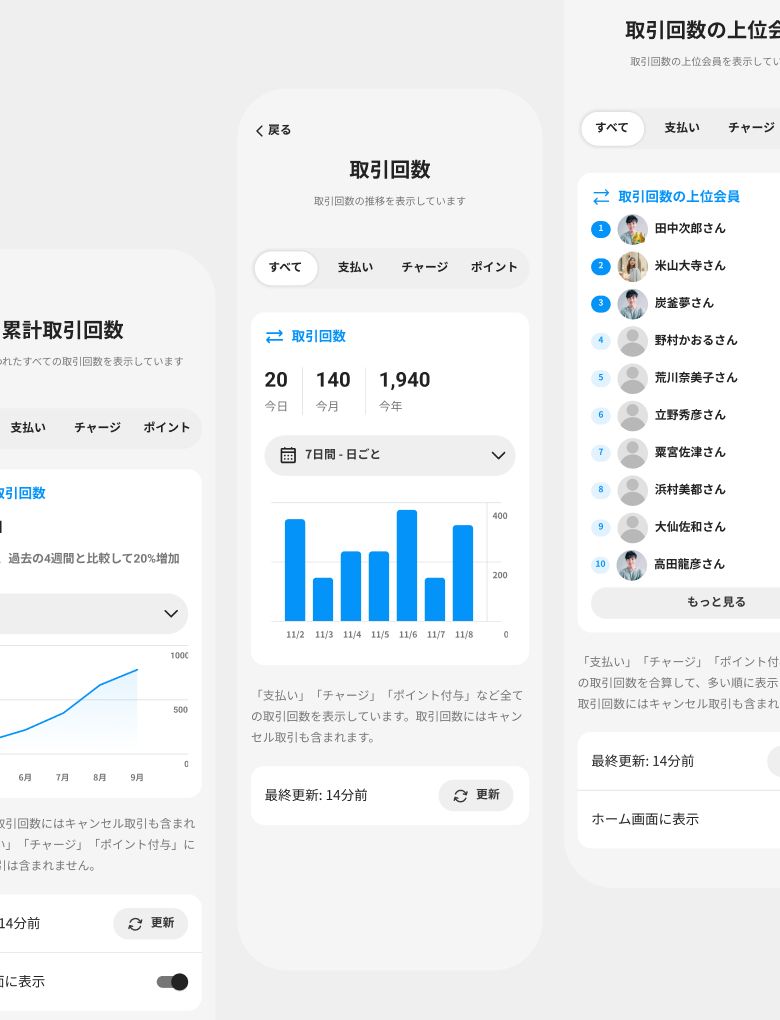The image size is (780, 1020).
Task: Click the 11/6 bar in the chart
Action: click(407, 565)
